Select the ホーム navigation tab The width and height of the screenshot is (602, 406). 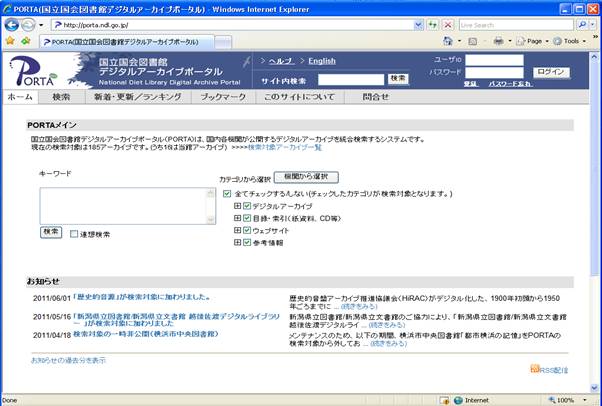20,97
